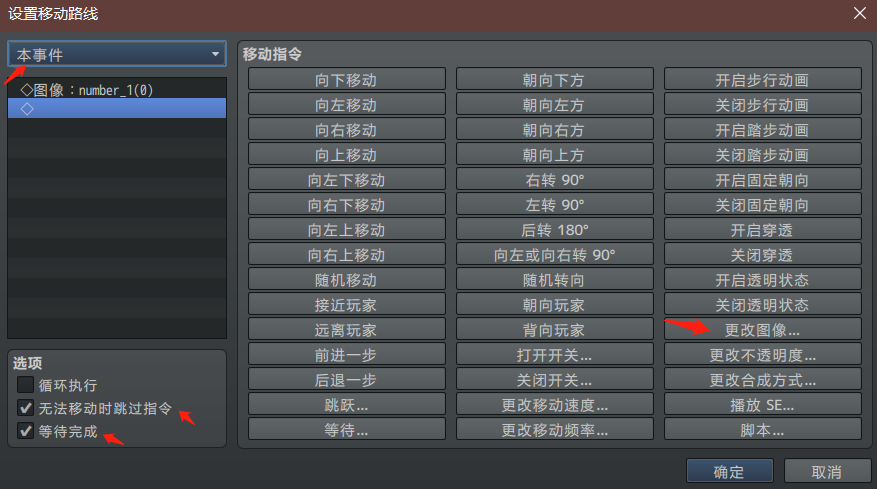The height and width of the screenshot is (489, 877).
Task: Open the 打开开关... dialog
Action: click(x=555, y=355)
